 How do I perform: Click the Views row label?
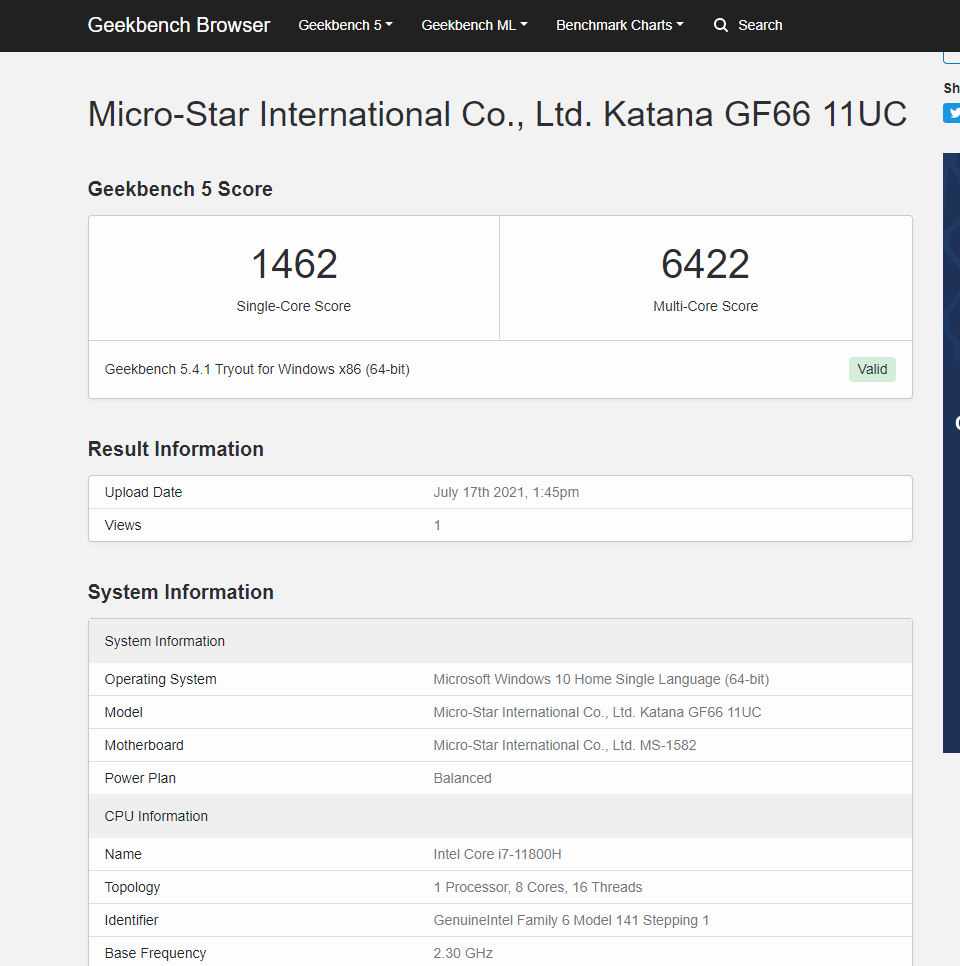pos(123,526)
